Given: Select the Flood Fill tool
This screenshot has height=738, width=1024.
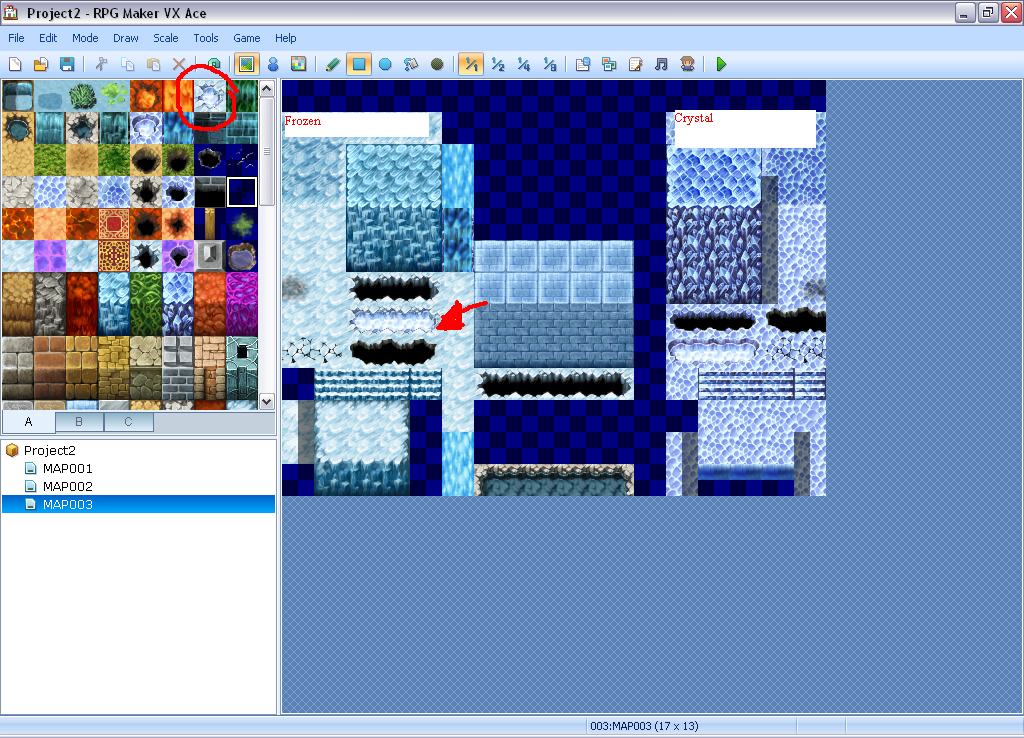Looking at the screenshot, I should [x=411, y=64].
